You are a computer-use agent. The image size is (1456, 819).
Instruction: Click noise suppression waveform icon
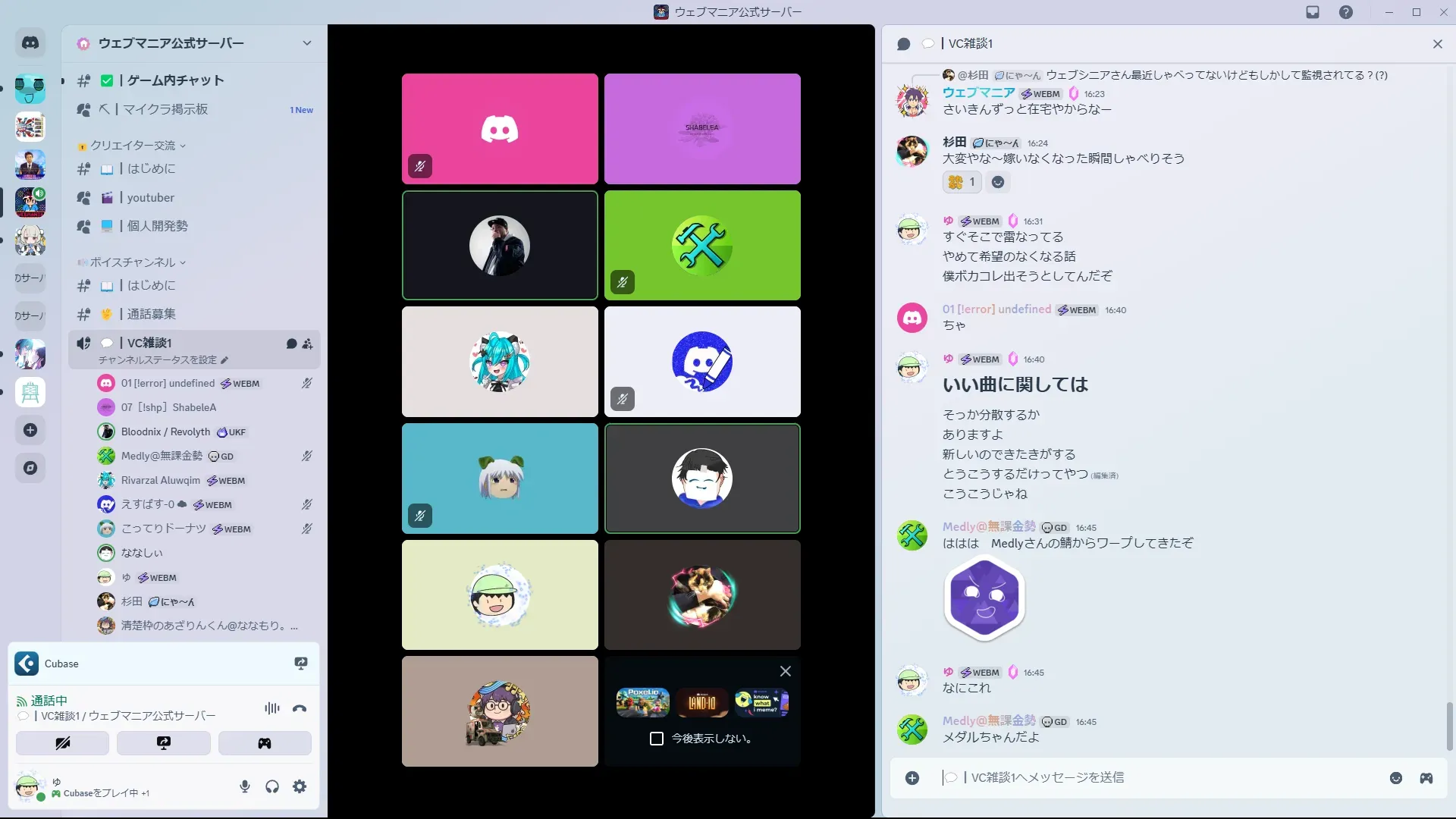pyautogui.click(x=271, y=708)
